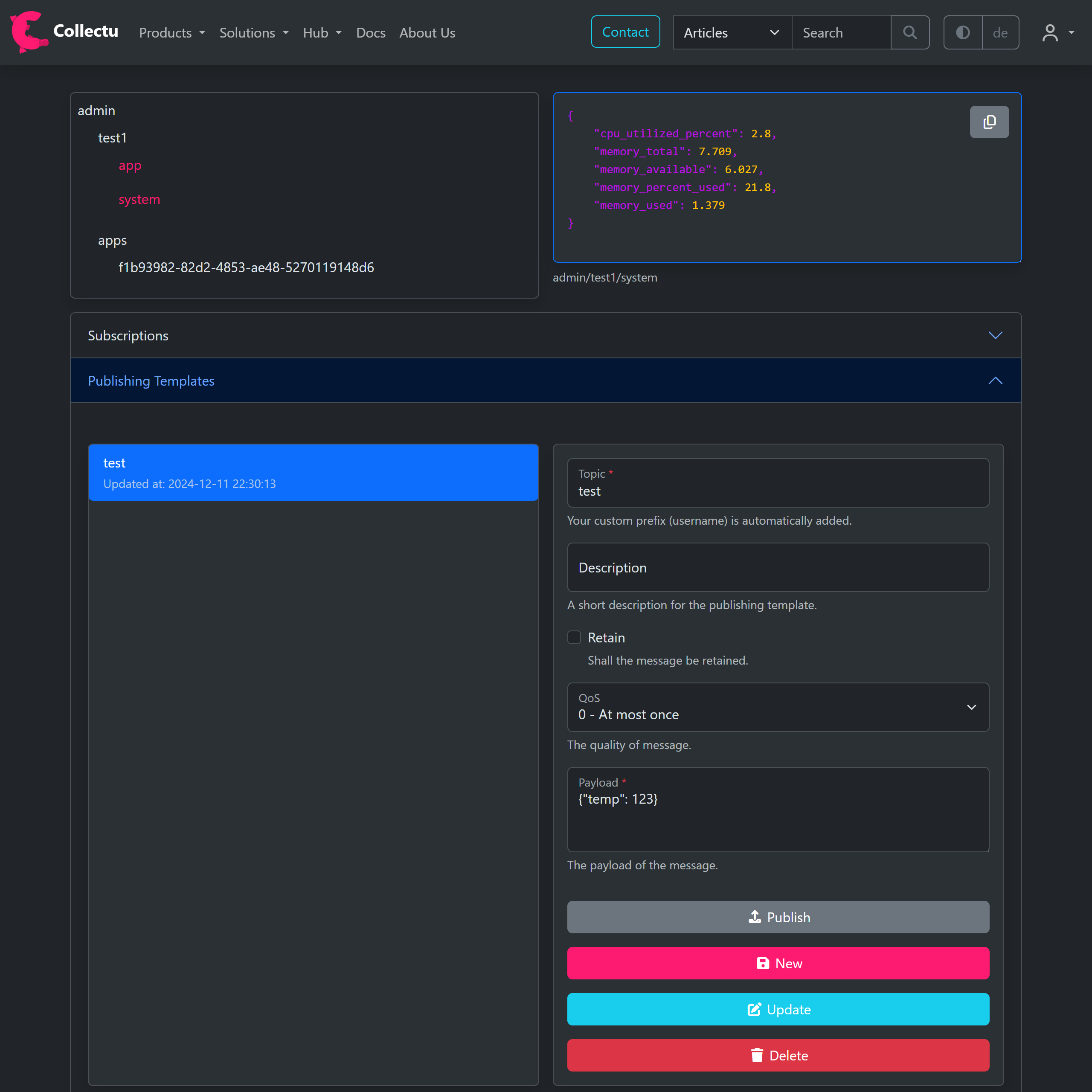Select the test publishing template entry

[313, 473]
